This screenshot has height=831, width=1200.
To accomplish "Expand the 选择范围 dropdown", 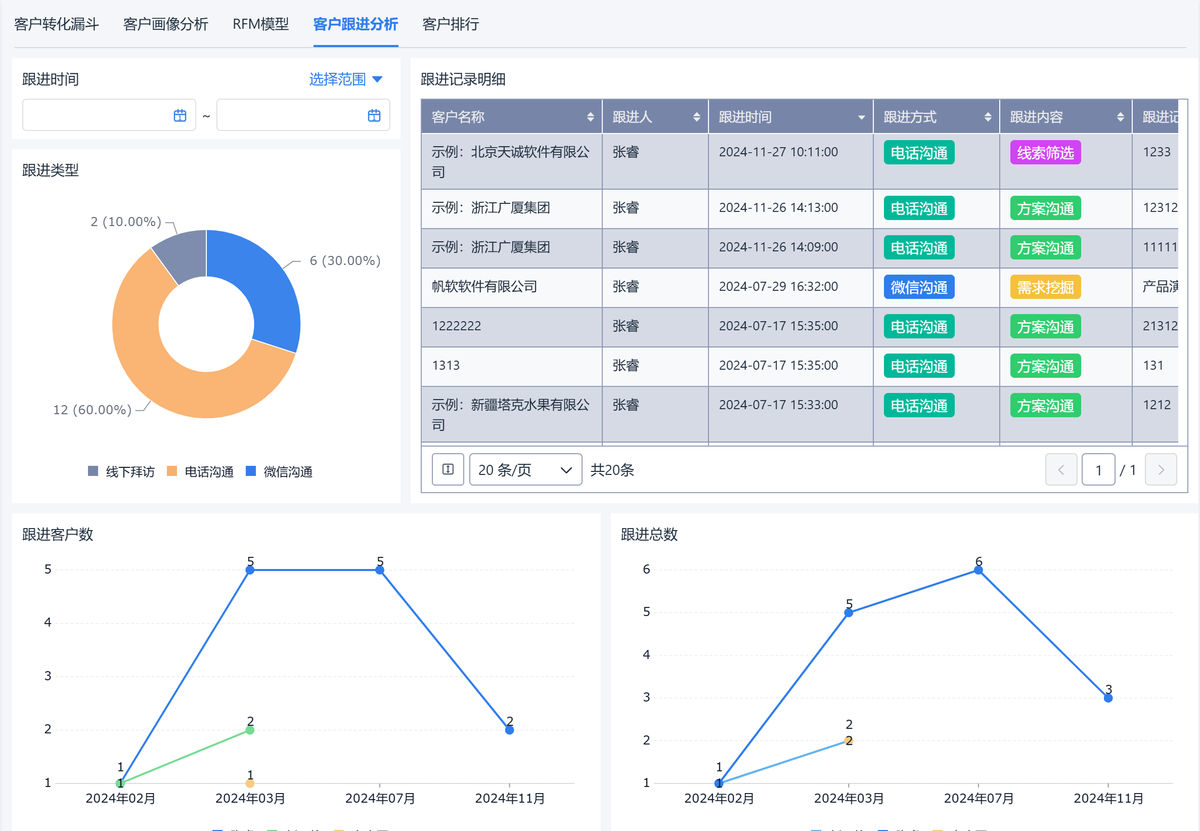I will tap(346, 79).
